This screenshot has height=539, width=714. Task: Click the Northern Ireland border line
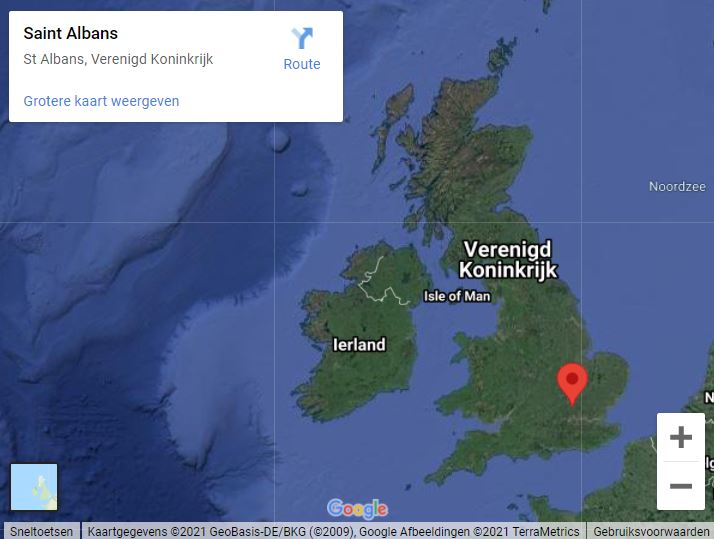[x=381, y=288]
